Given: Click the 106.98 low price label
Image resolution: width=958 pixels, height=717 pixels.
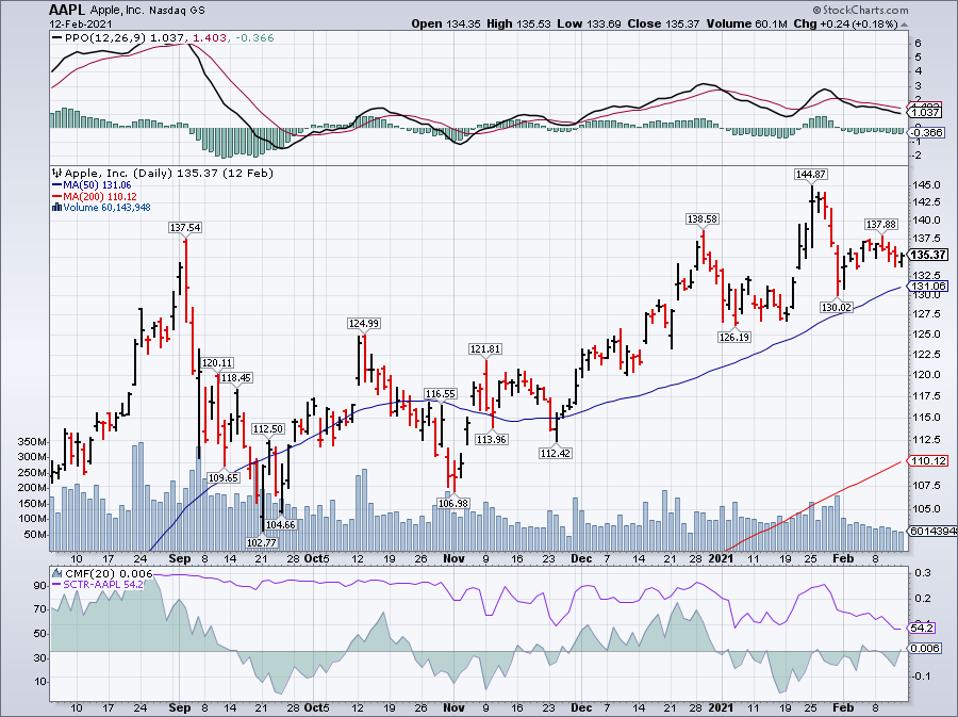Looking at the screenshot, I should (453, 503).
